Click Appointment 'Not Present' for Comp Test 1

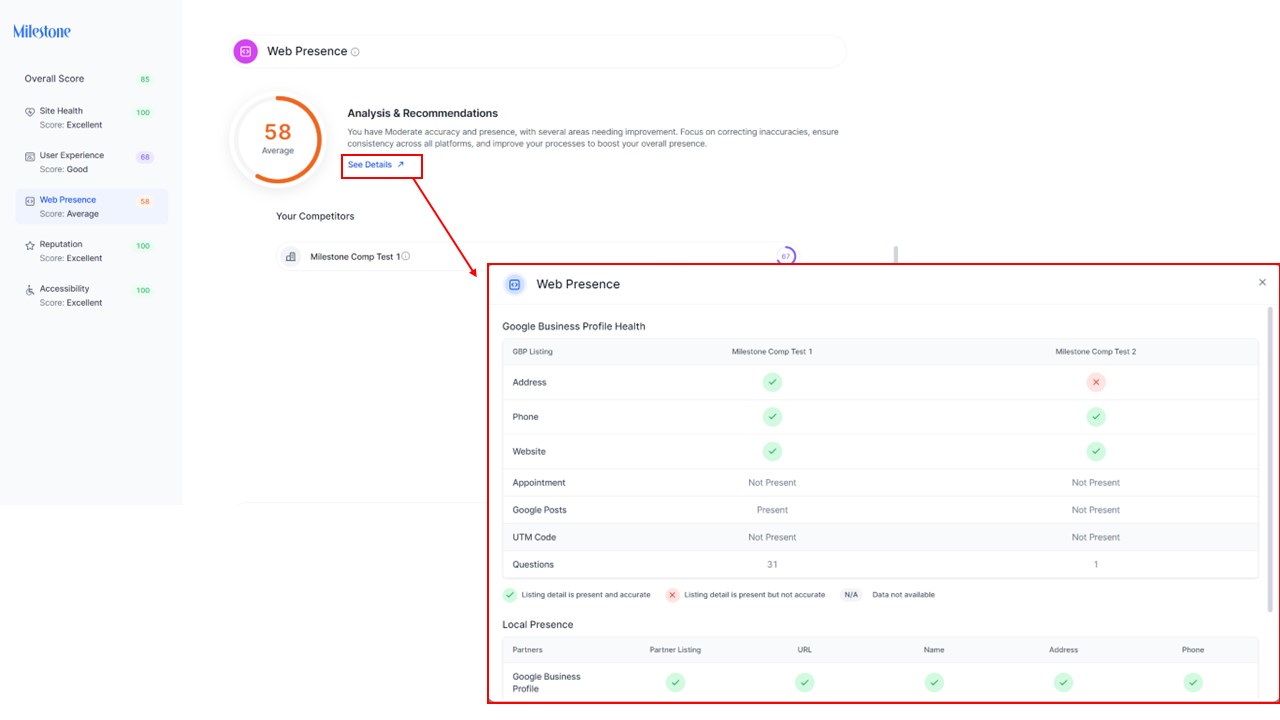[772, 483]
